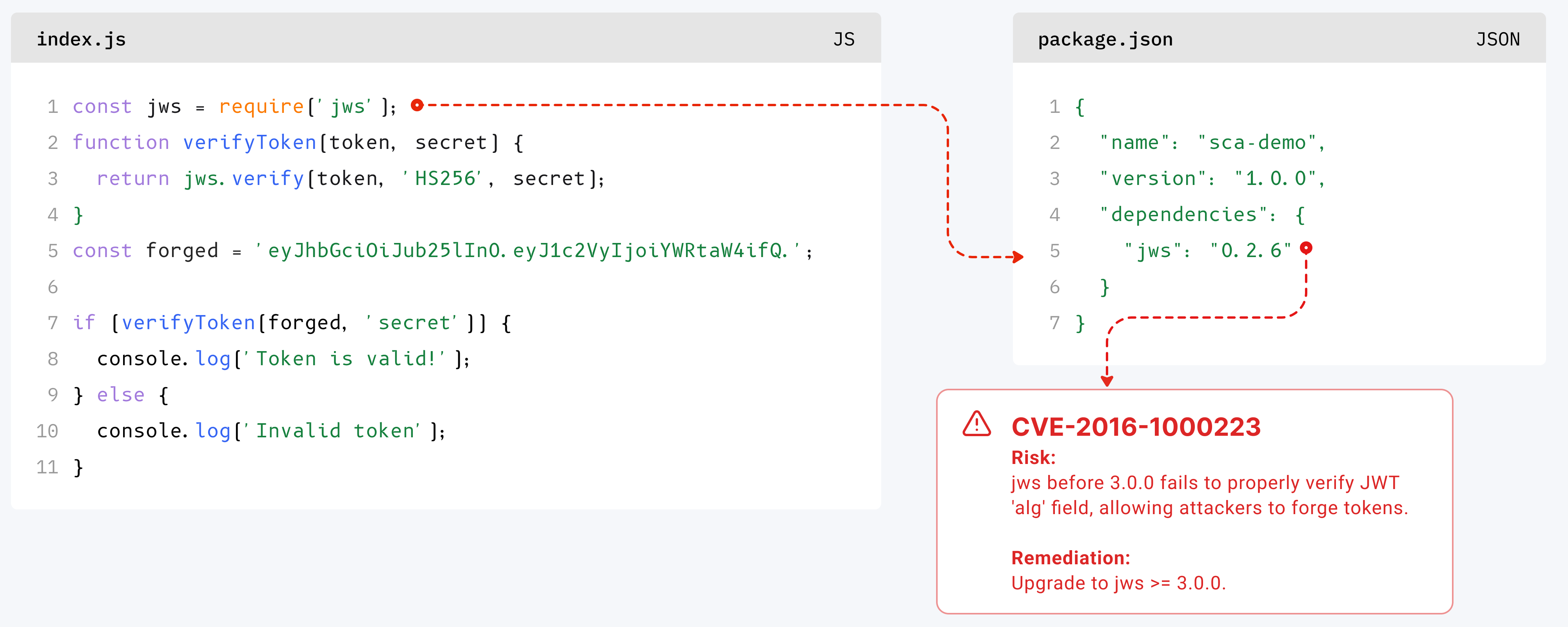
Task: Click the "sca-demo" name value
Action: pyautogui.click(x=1256, y=142)
